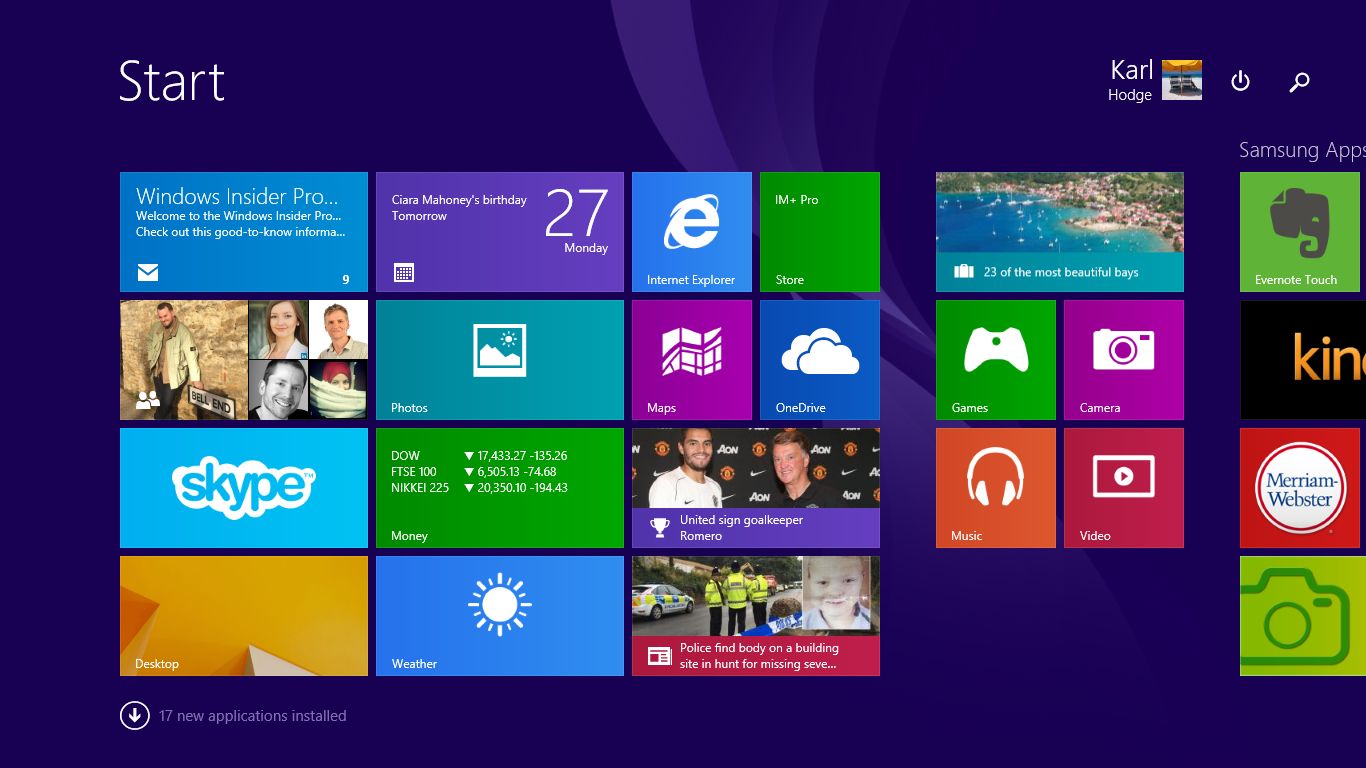Viewport: 1366px width, 768px height.
Task: Open Ciara Mahoney's birthday in Calendar
Action: point(499,231)
